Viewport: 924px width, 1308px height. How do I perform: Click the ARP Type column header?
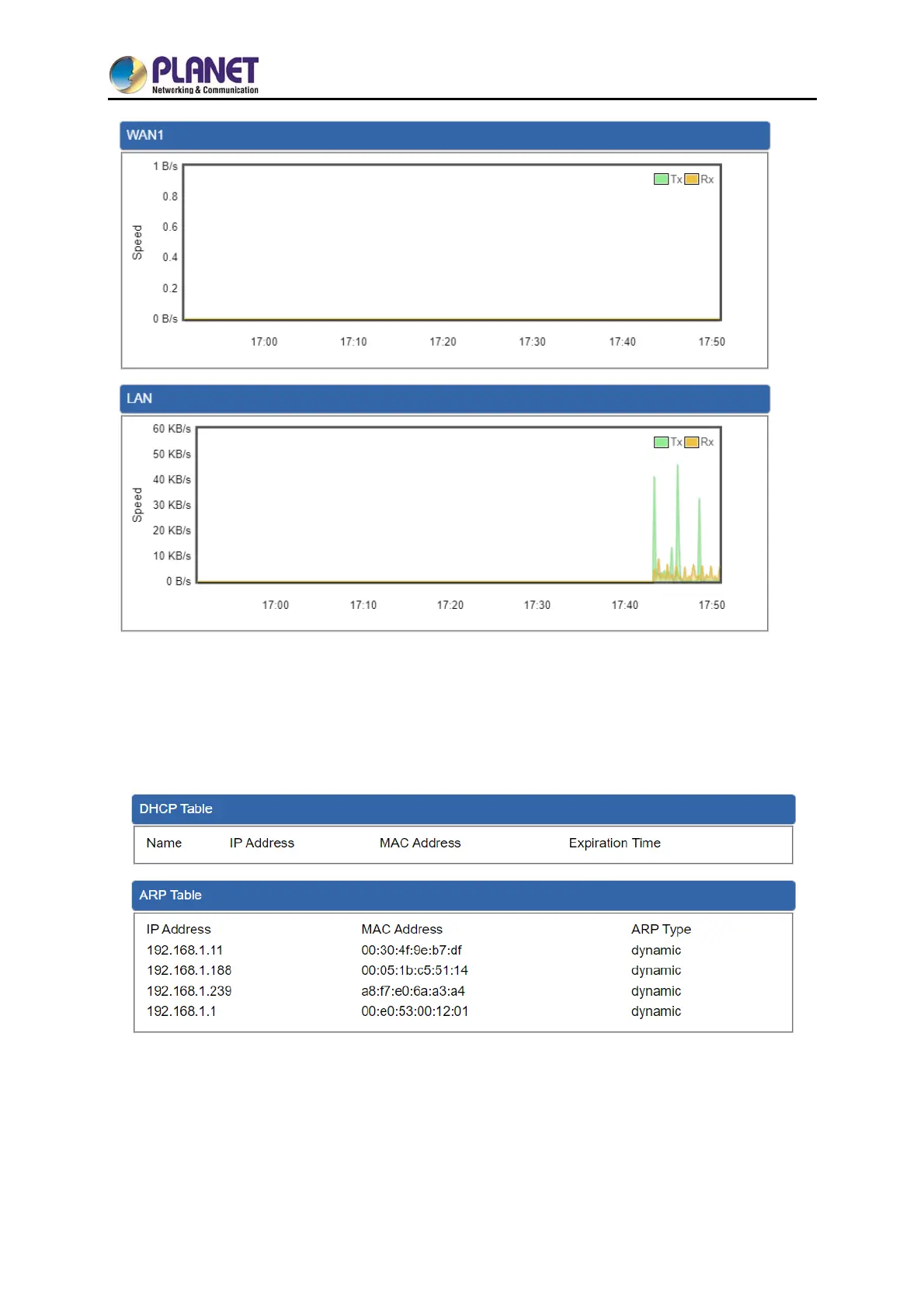[662, 930]
